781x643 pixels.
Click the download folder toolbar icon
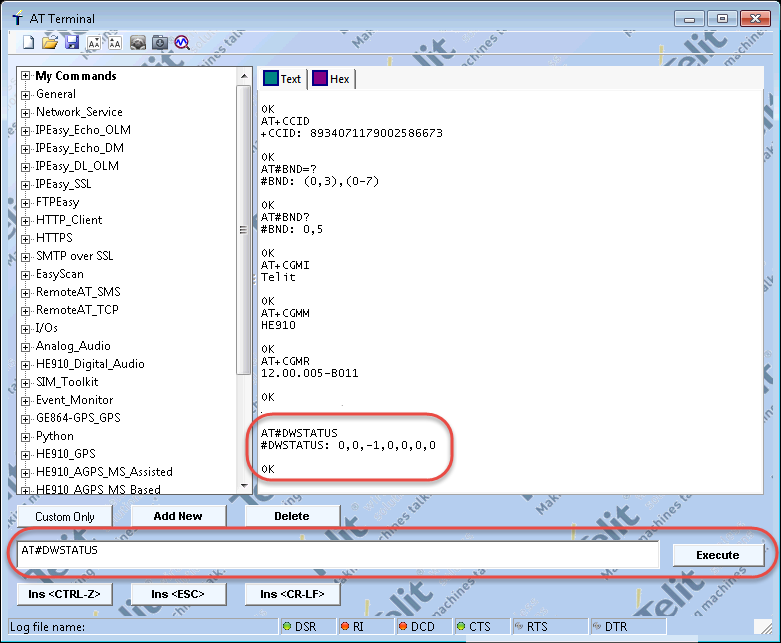click(x=160, y=42)
